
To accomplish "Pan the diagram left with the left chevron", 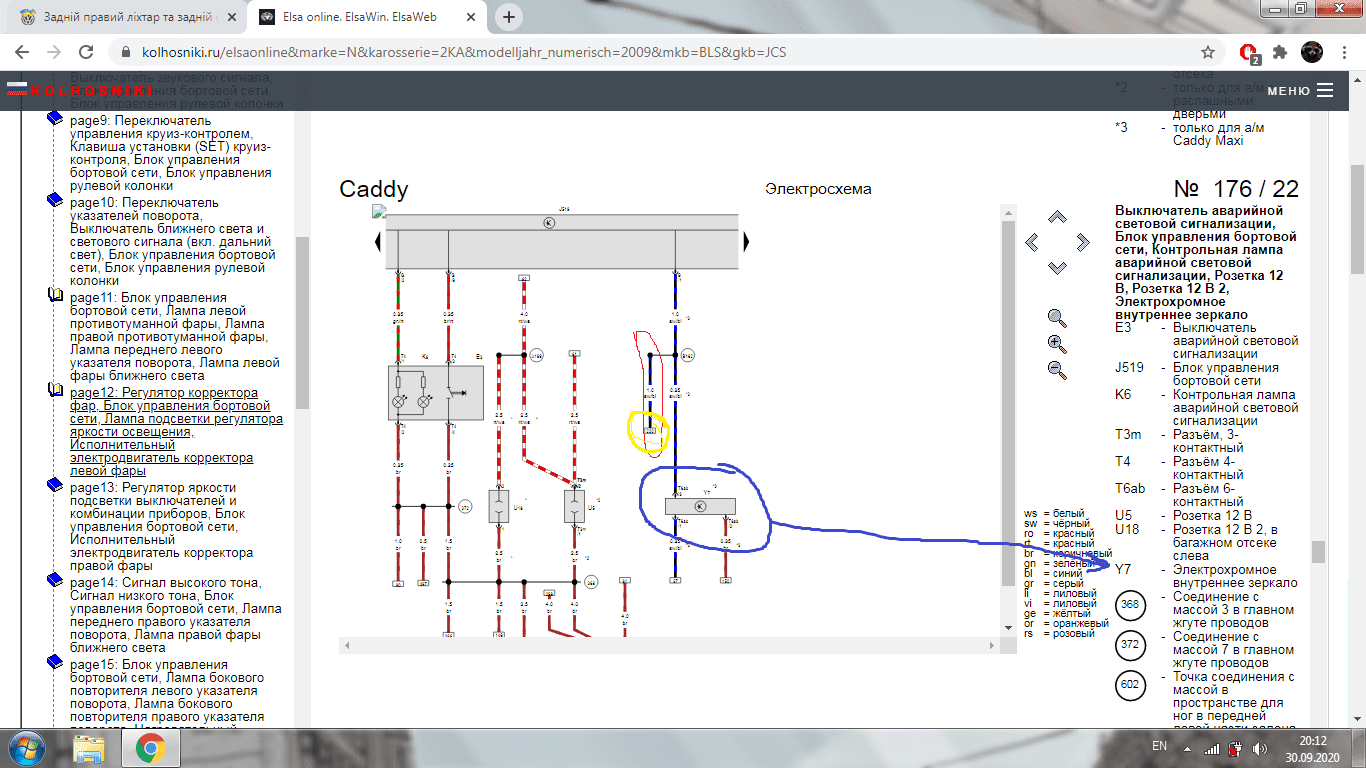I will coord(1032,242).
